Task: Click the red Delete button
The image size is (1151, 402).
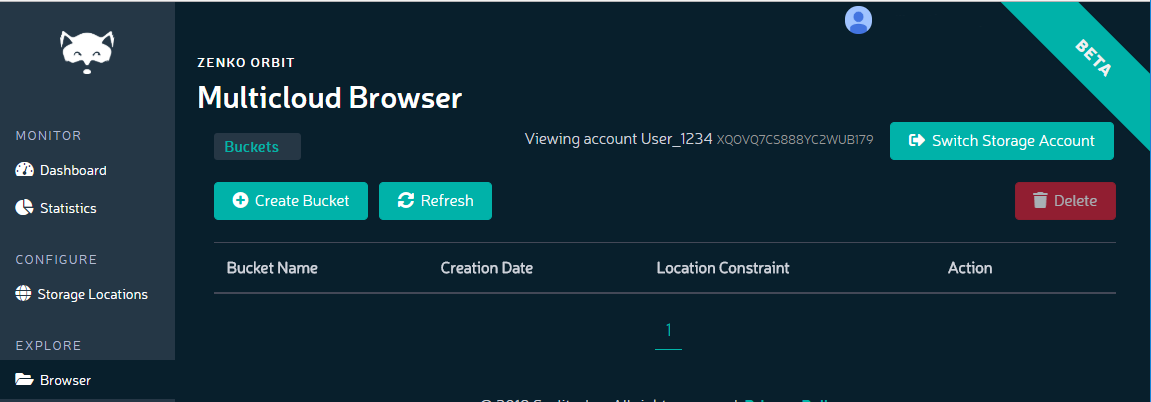Action: (1065, 200)
